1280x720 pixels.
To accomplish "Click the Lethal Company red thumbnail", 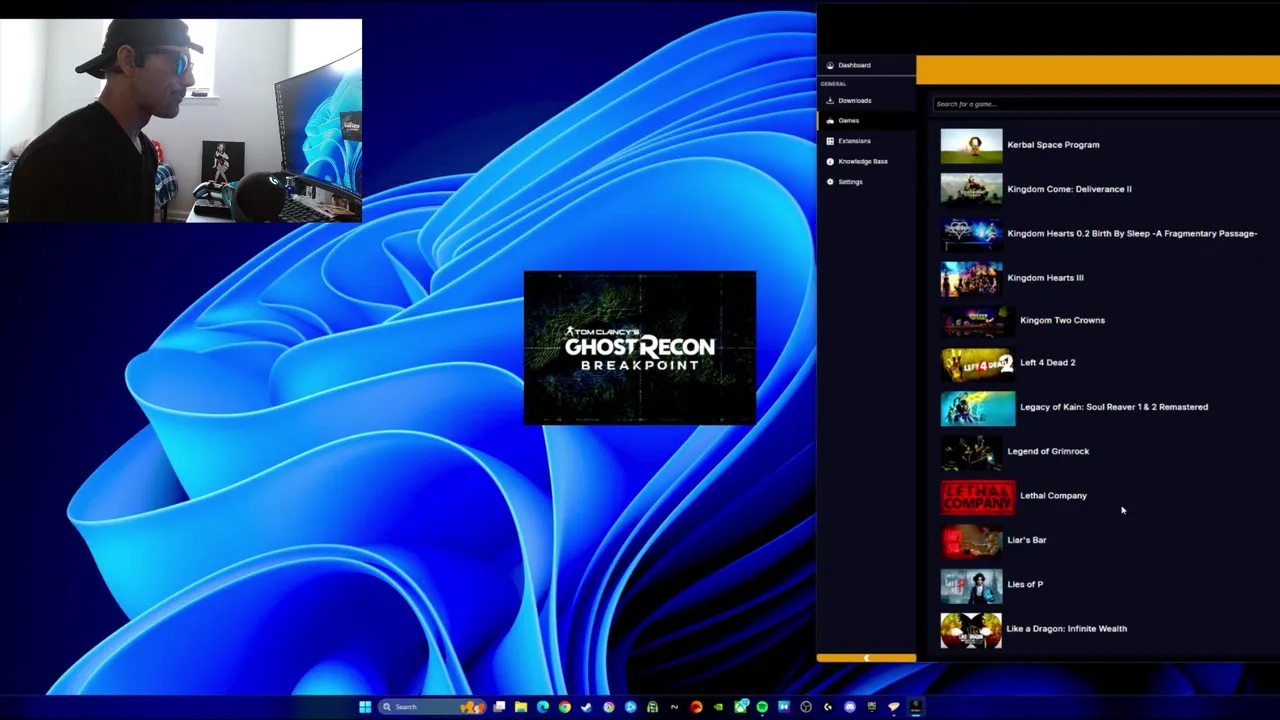I will point(977,497).
